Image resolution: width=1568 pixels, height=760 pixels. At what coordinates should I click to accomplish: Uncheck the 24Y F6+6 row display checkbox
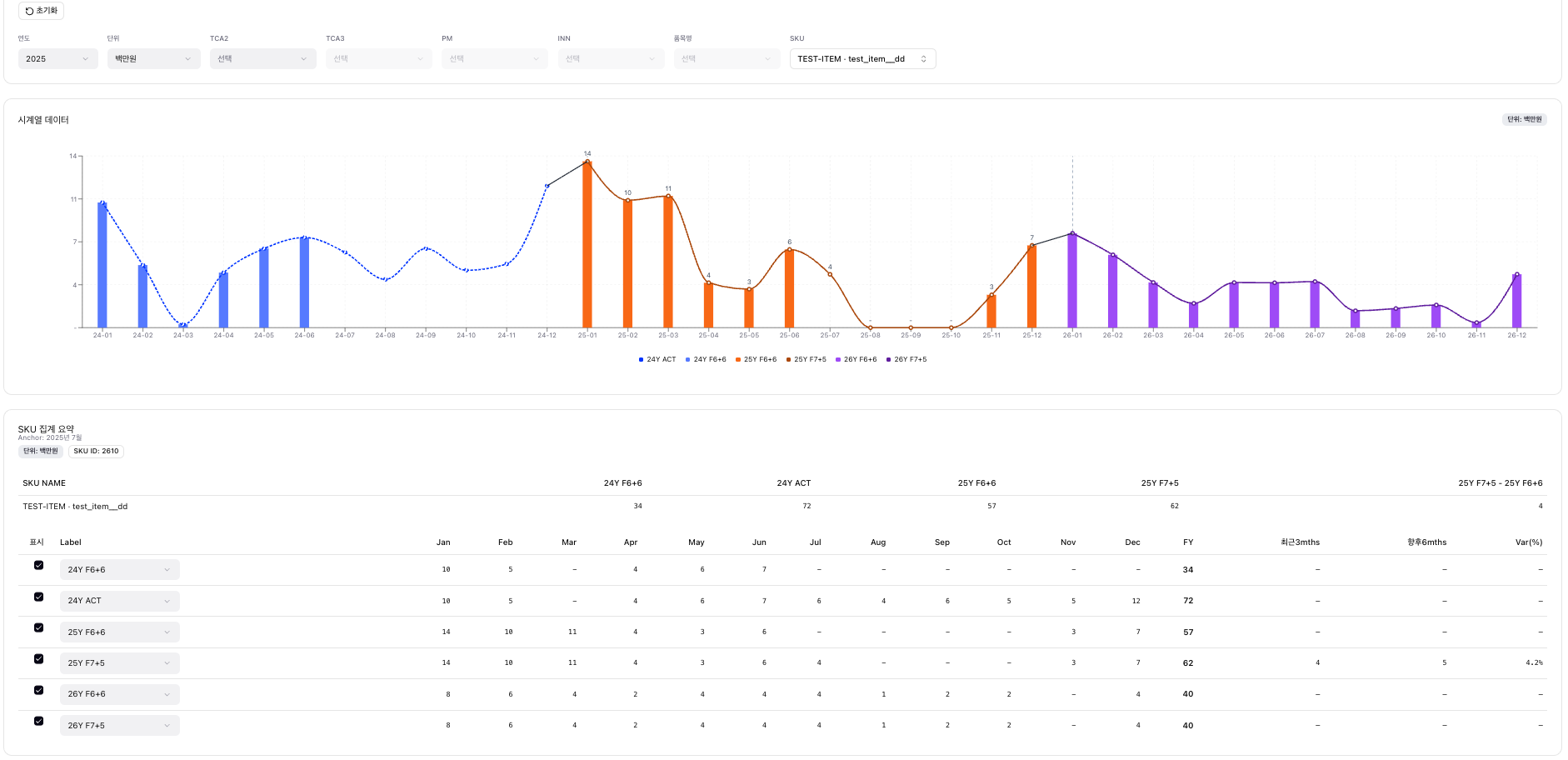pos(38,565)
